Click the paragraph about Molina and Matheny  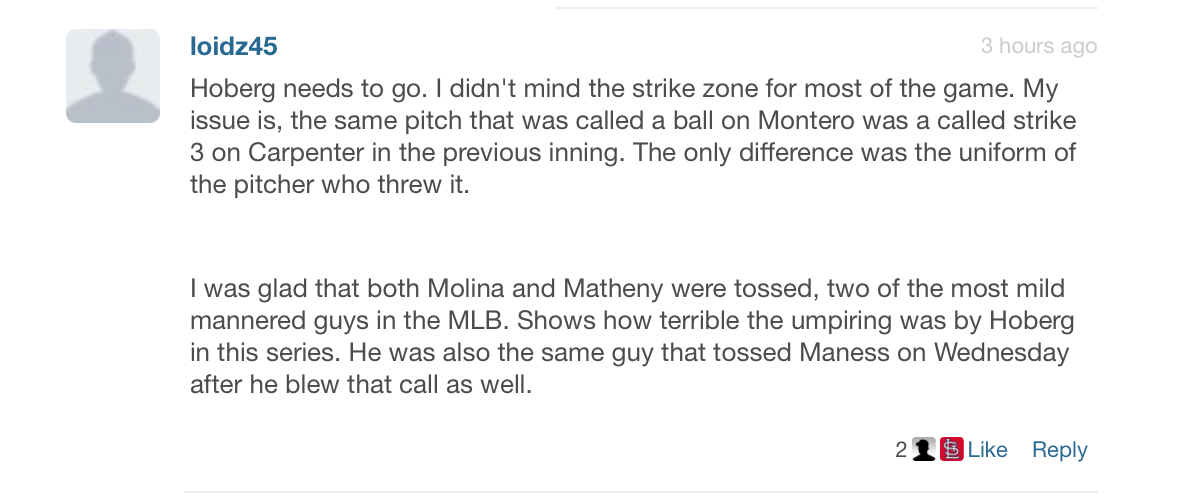[x=629, y=336]
